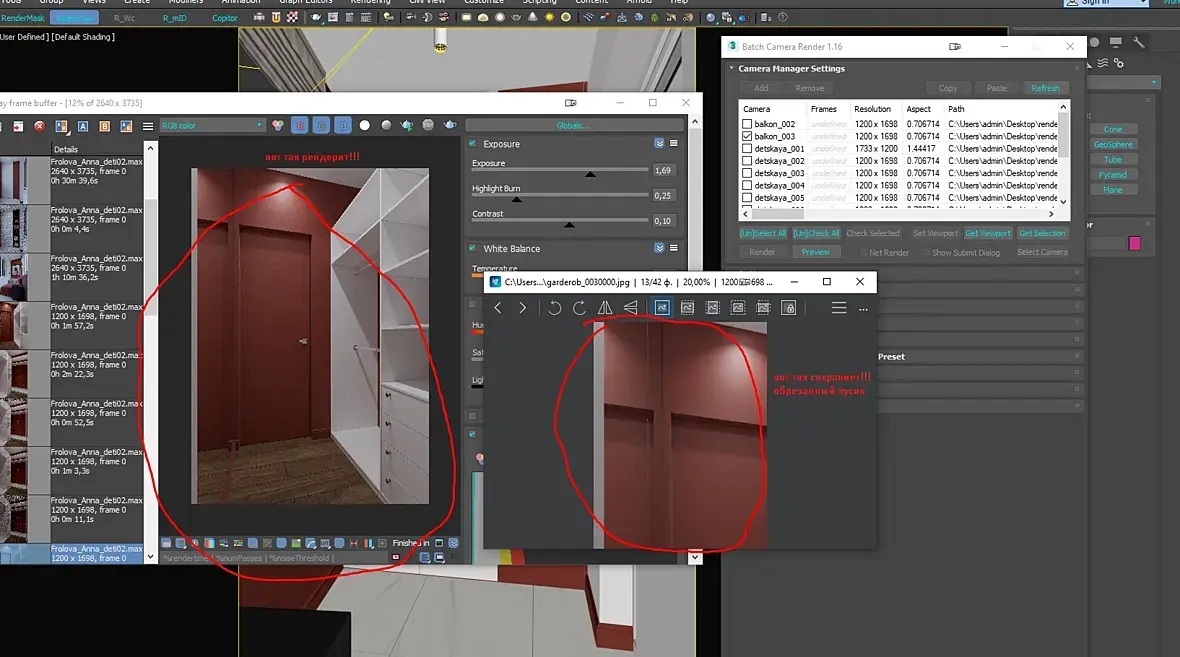Switch to monochromatic gray sphere icon
Image resolution: width=1180 pixels, height=657 pixels.
[386, 125]
